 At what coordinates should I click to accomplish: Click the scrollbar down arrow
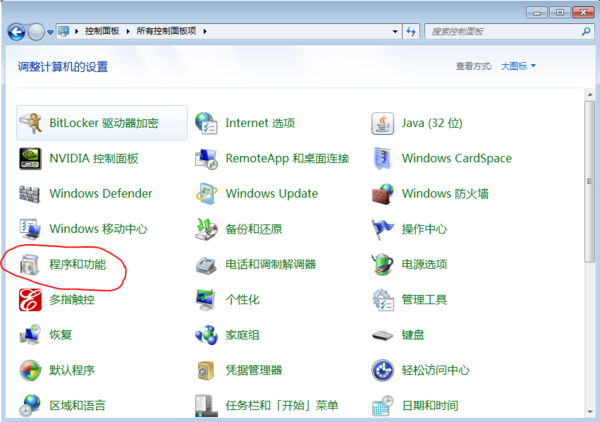[590, 412]
